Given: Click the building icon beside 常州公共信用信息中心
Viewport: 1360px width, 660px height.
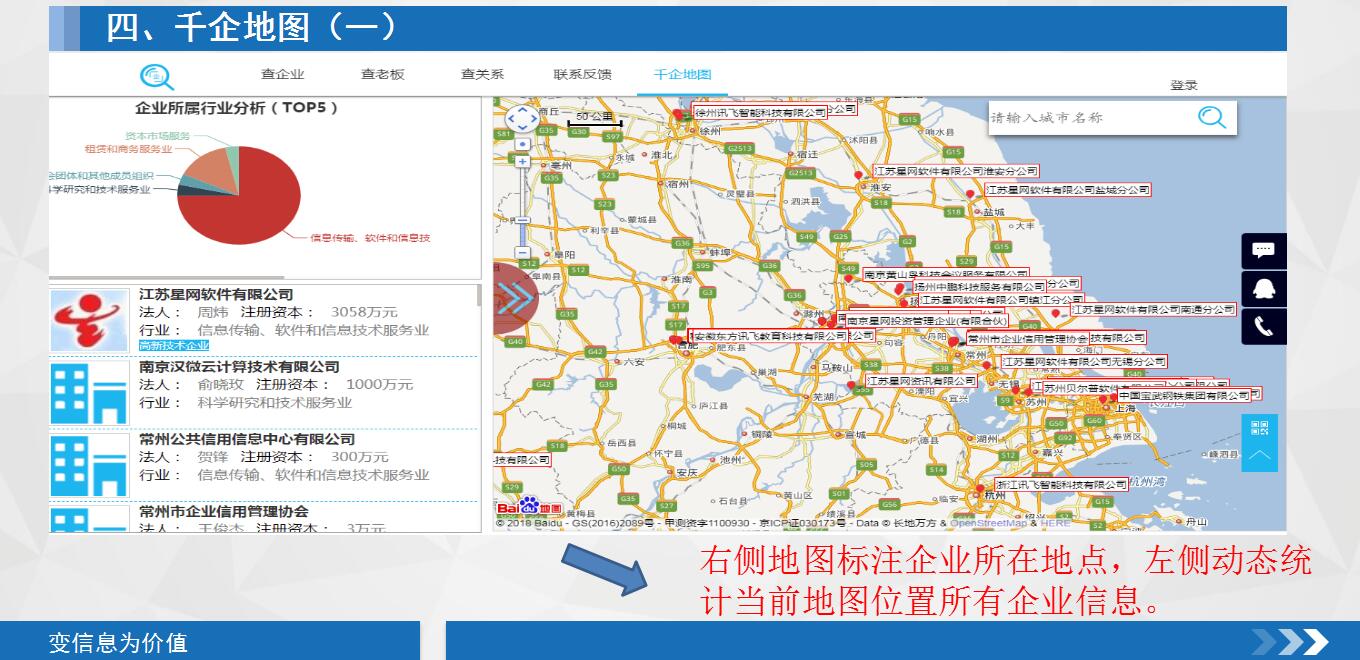Looking at the screenshot, I should pyautogui.click(x=90, y=465).
